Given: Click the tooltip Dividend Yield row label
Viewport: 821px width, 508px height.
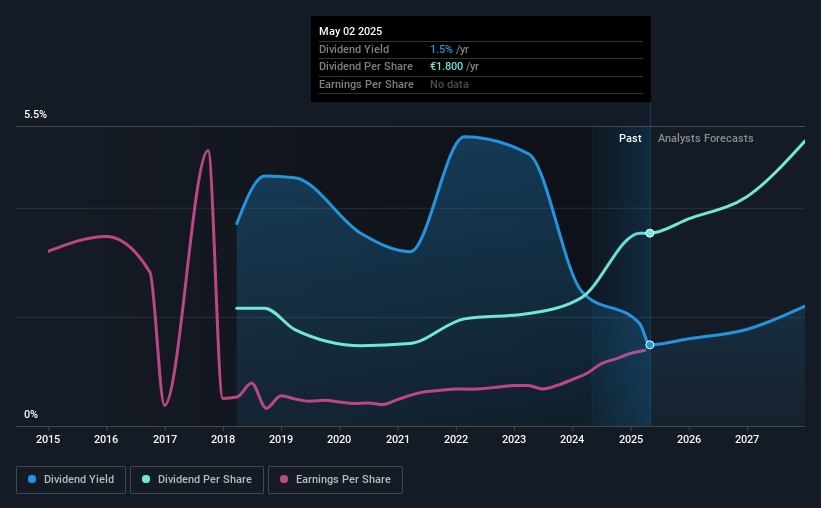Looking at the screenshot, I should (354, 49).
